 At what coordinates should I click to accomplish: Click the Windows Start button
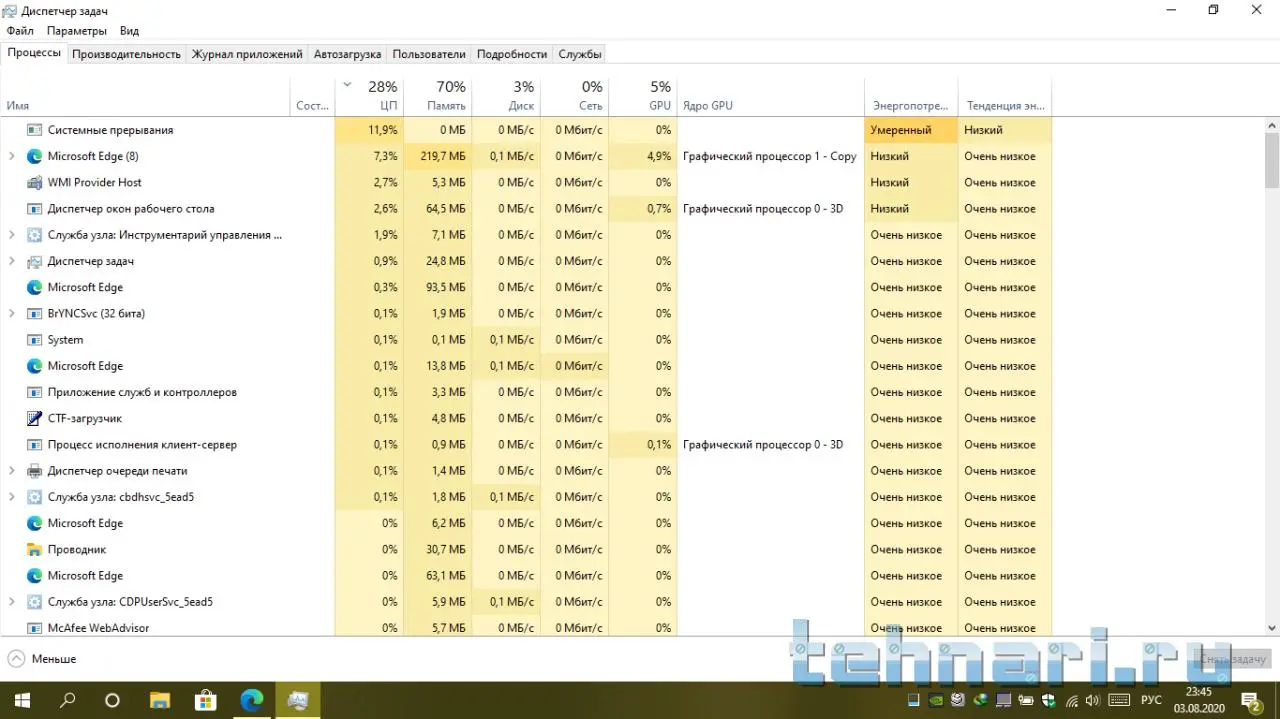pyautogui.click(x=21, y=700)
